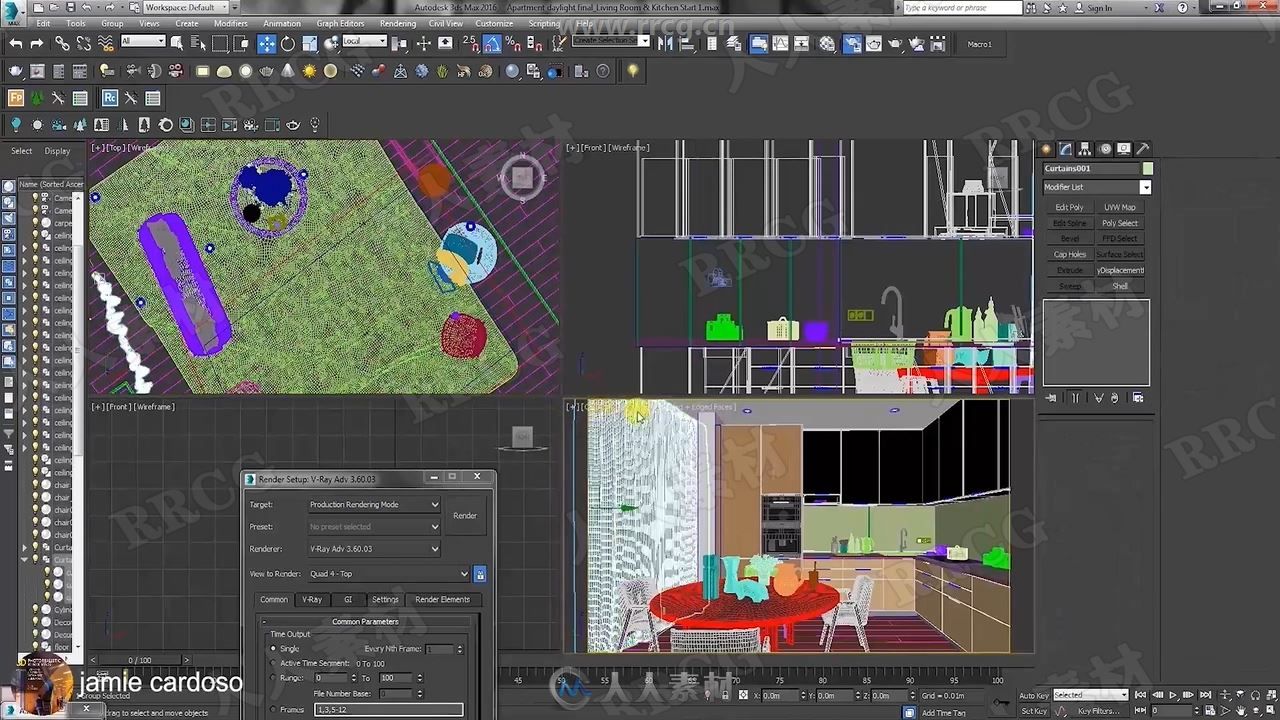
Task: Create a sun light from the toolbar
Action: click(309, 71)
